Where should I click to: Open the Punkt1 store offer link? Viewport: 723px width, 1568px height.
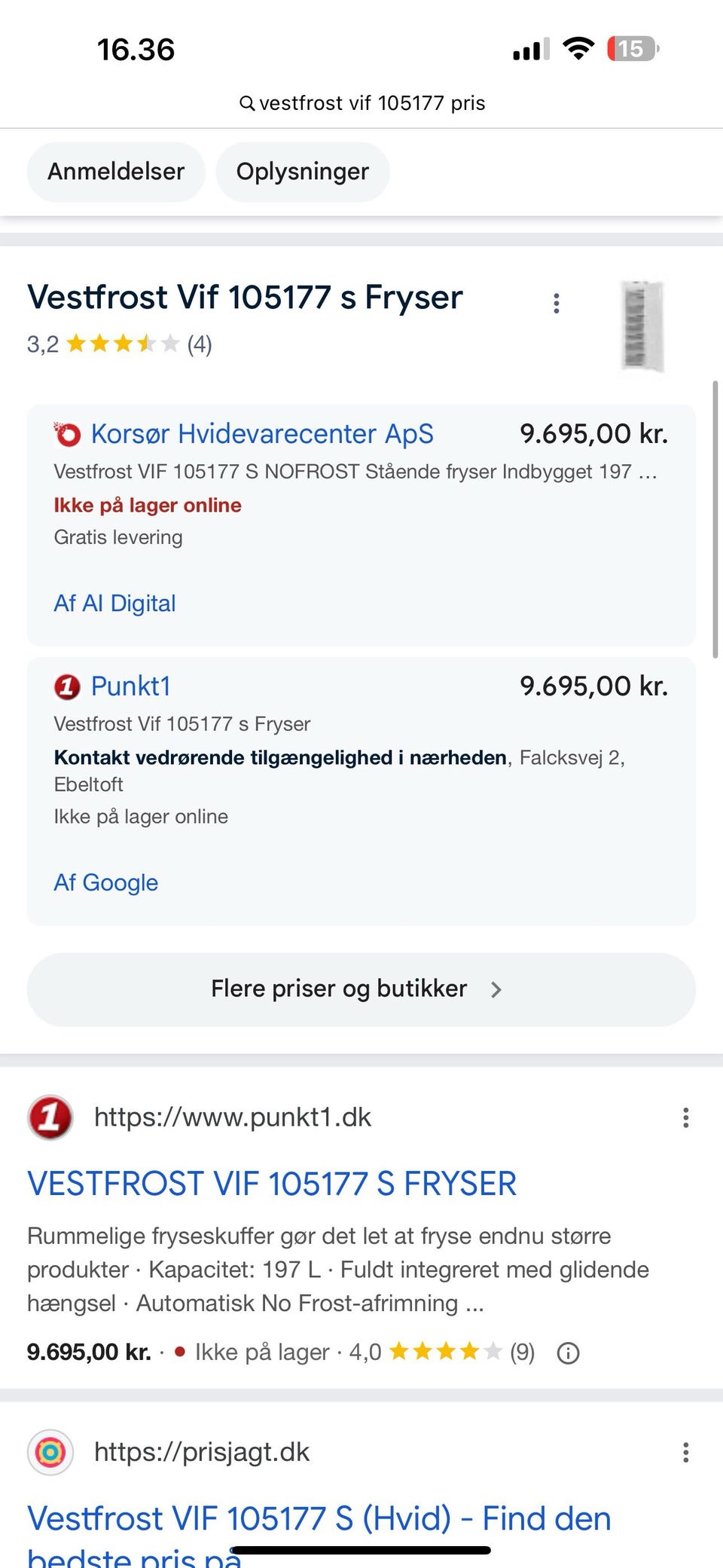click(x=131, y=686)
